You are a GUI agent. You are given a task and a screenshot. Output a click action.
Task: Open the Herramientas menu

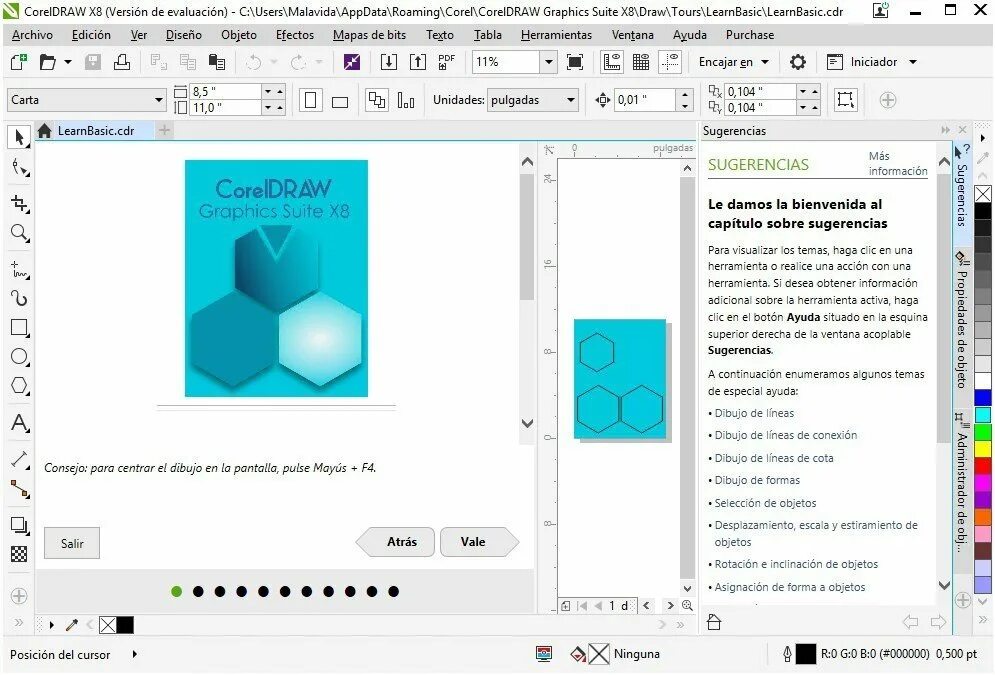coord(557,35)
